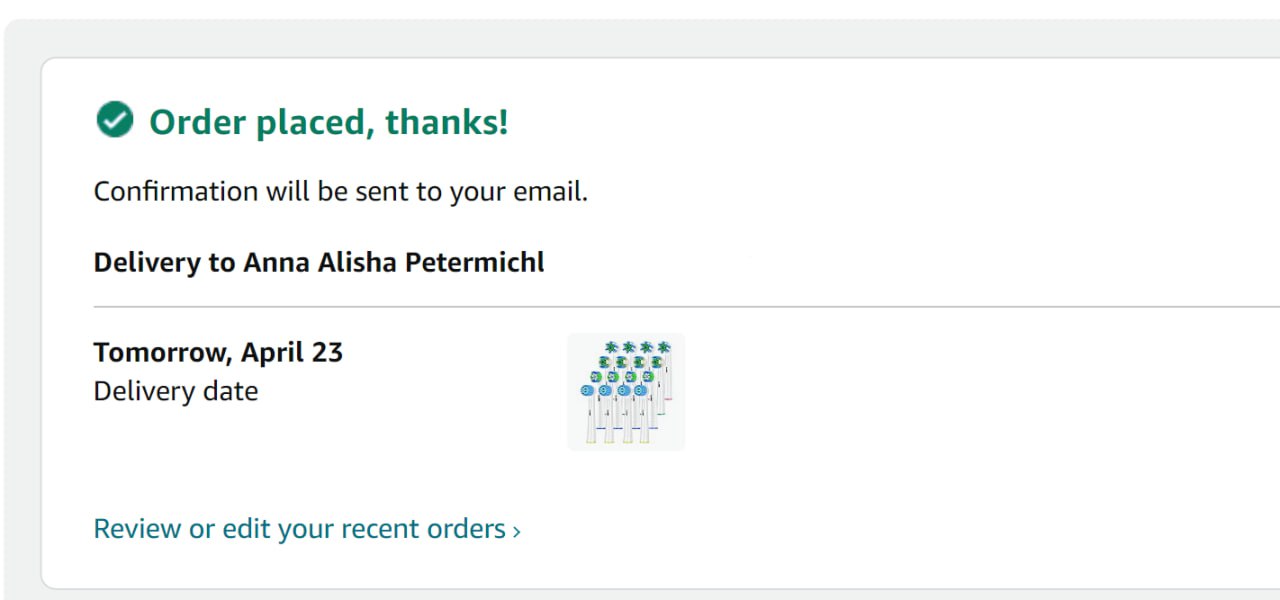
Task: Click the "Delivery date" label
Action: pyautogui.click(x=176, y=391)
